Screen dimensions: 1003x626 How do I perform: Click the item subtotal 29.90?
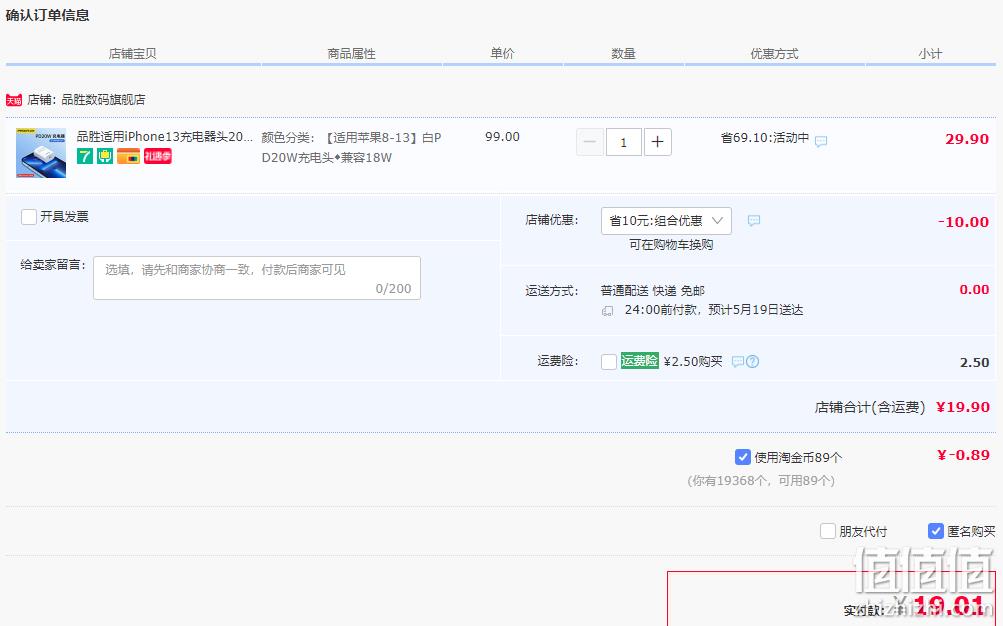click(x=967, y=139)
